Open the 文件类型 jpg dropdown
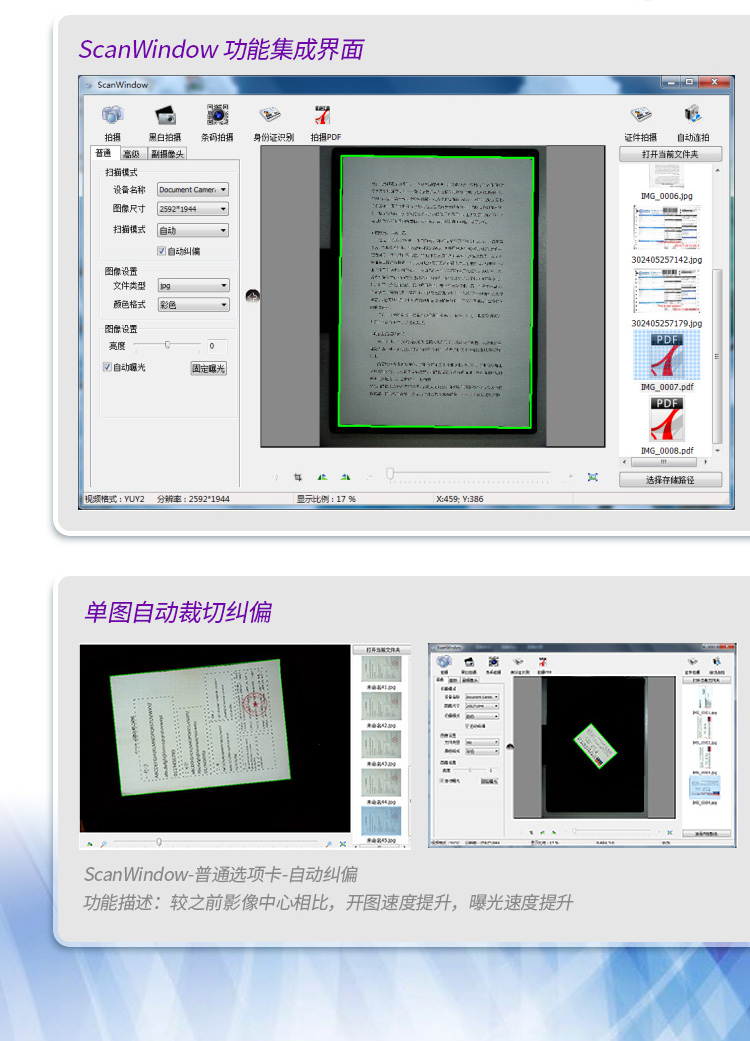 click(x=193, y=285)
